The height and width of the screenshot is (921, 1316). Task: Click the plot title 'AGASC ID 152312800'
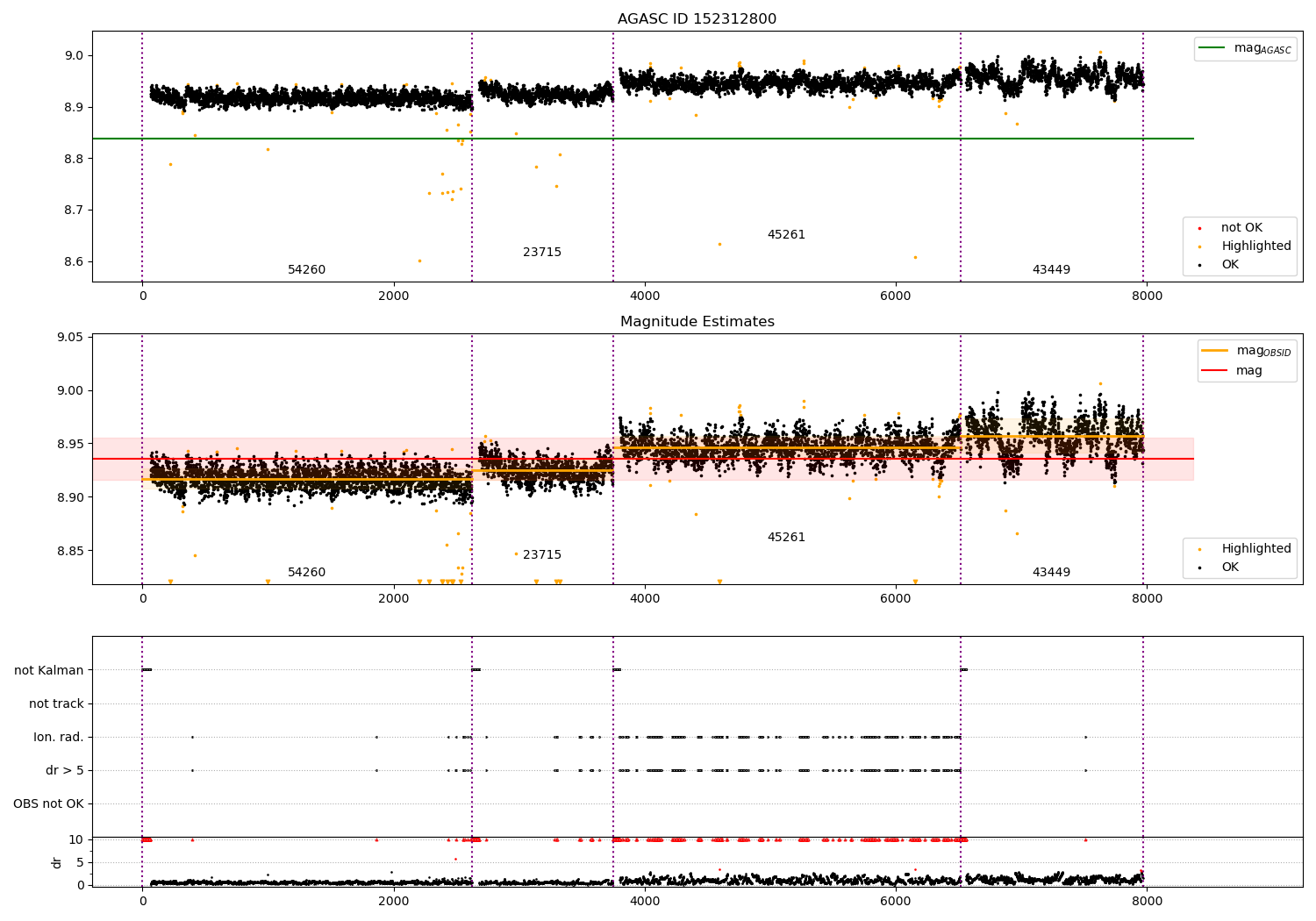coord(697,19)
